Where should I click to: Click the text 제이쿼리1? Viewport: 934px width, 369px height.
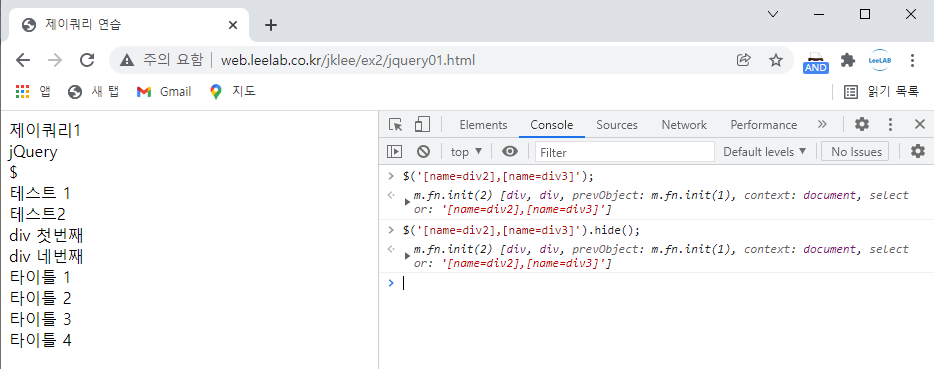click(x=45, y=130)
